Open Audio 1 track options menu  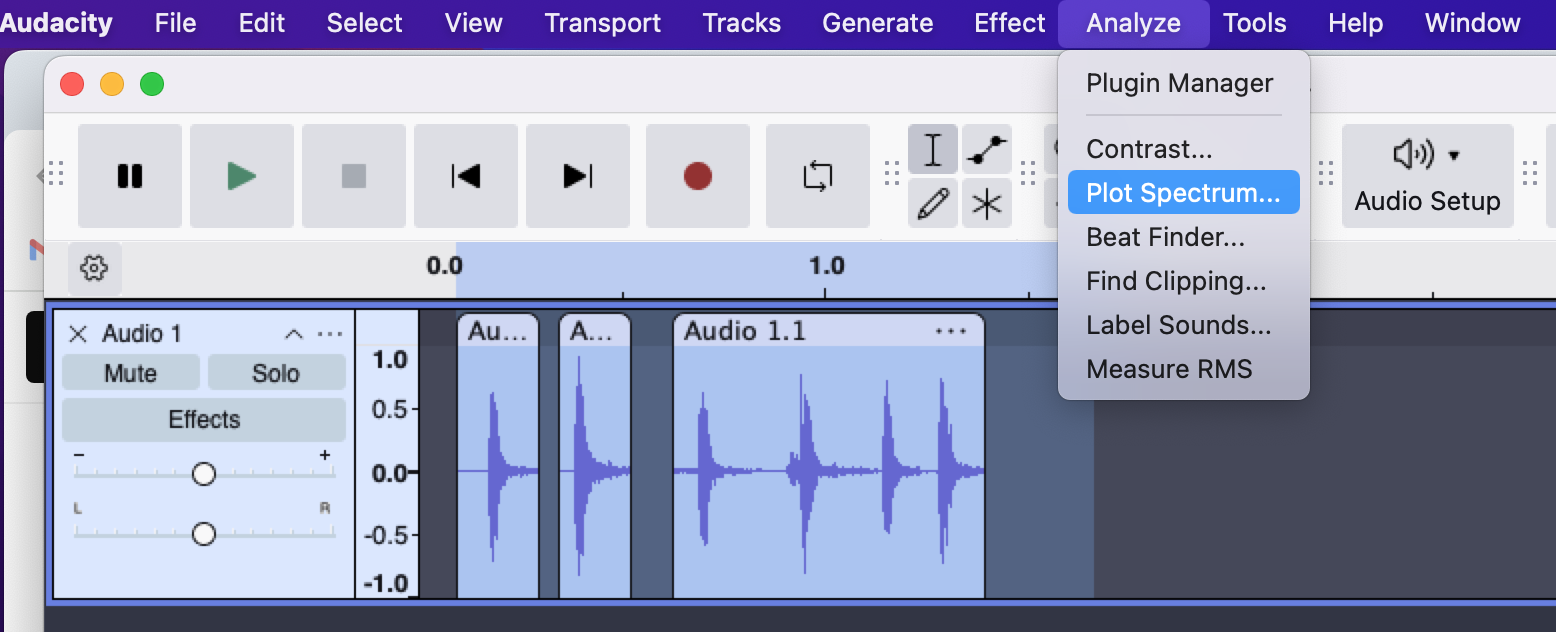pyautogui.click(x=330, y=334)
